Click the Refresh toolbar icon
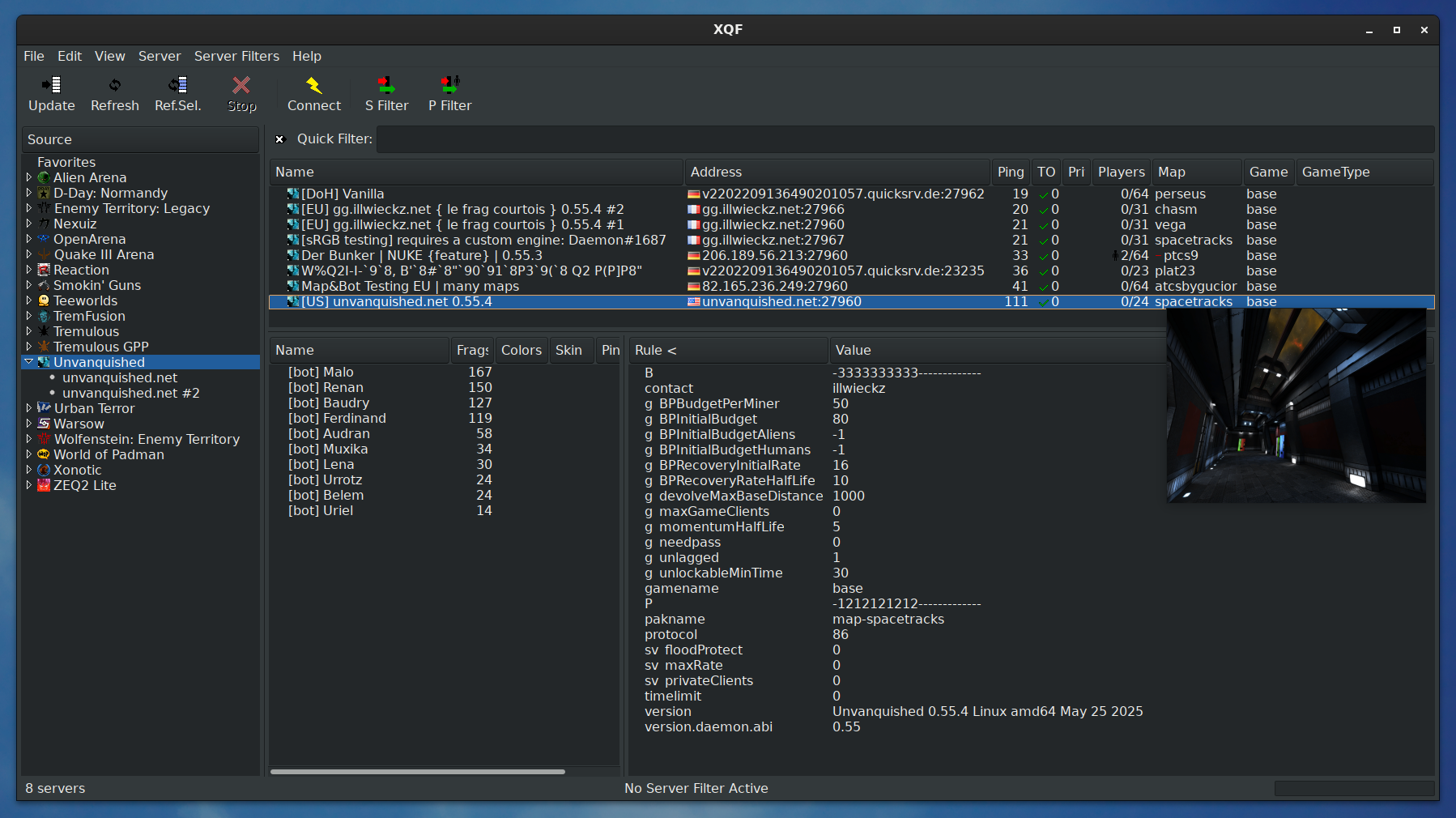This screenshot has width=1456, height=818. click(x=115, y=85)
